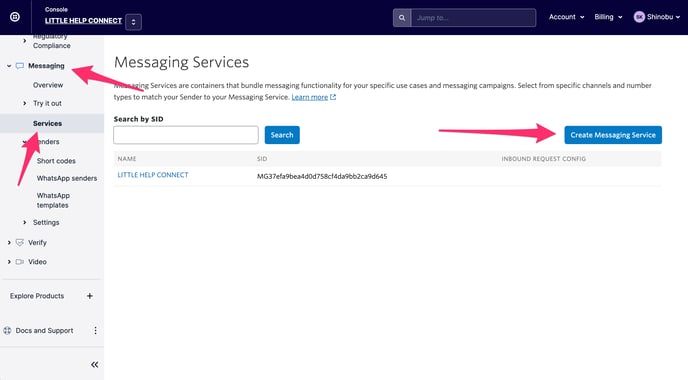Open the Billing dropdown menu

tap(608, 17)
